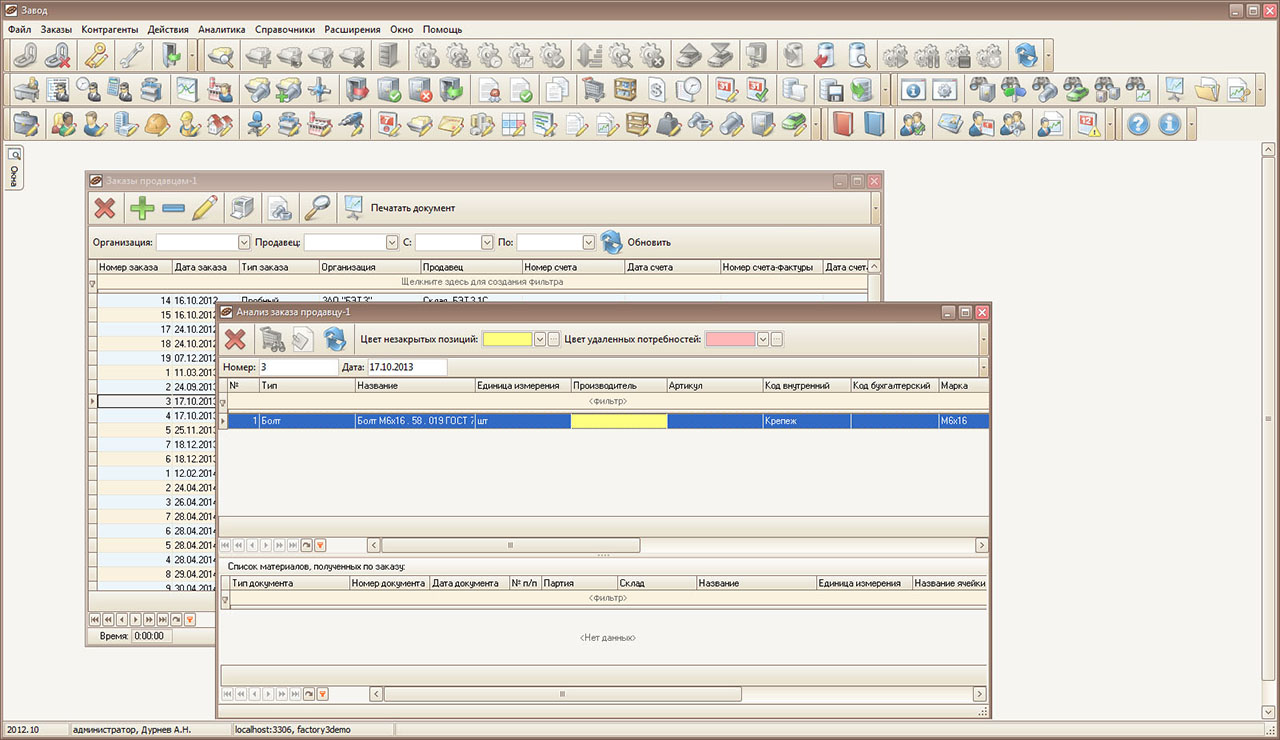Click the wrench settings icon in main toolbar
Image resolution: width=1280 pixels, height=740 pixels.
pos(129,55)
